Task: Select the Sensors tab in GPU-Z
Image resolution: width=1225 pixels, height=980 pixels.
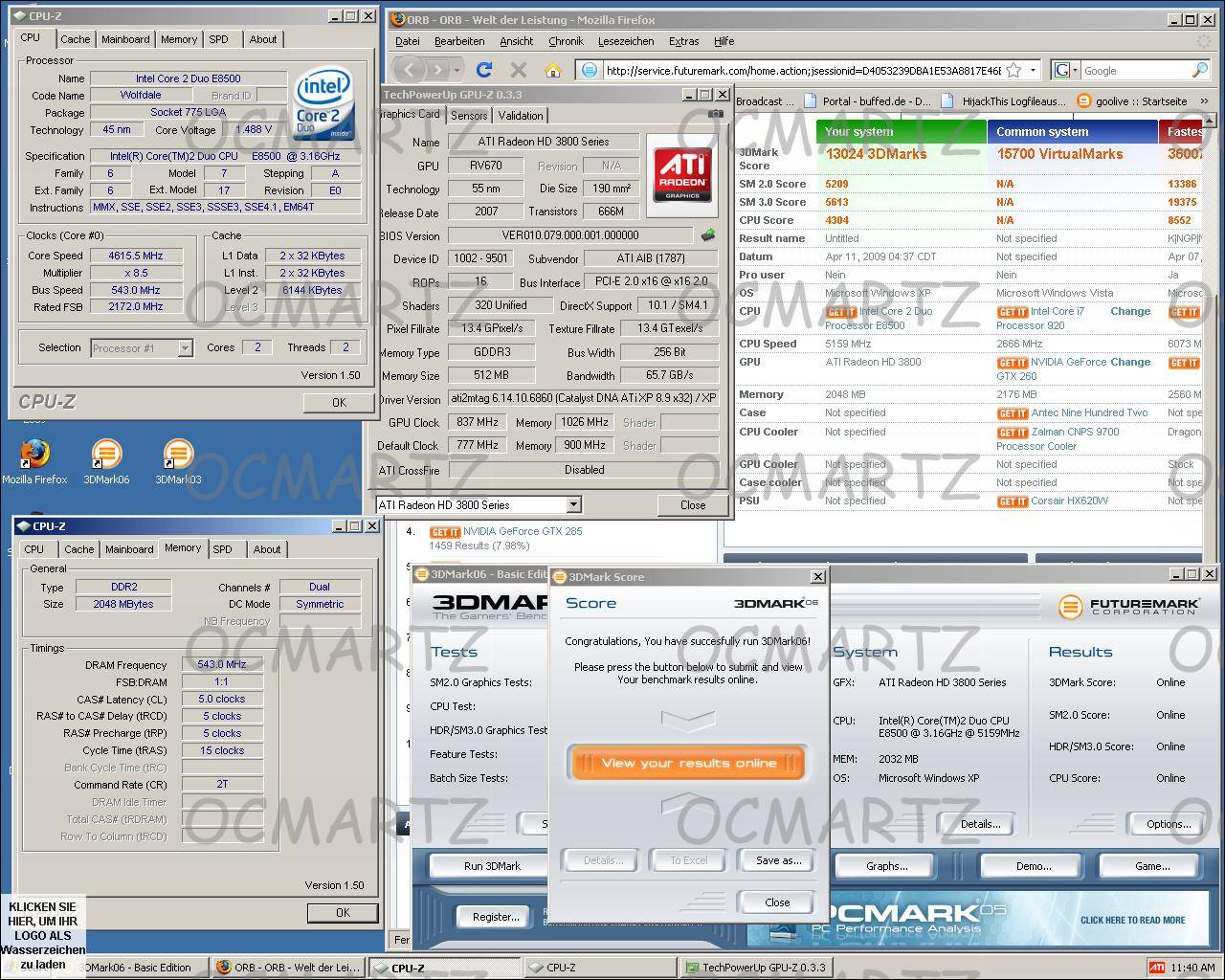Action: [469, 115]
